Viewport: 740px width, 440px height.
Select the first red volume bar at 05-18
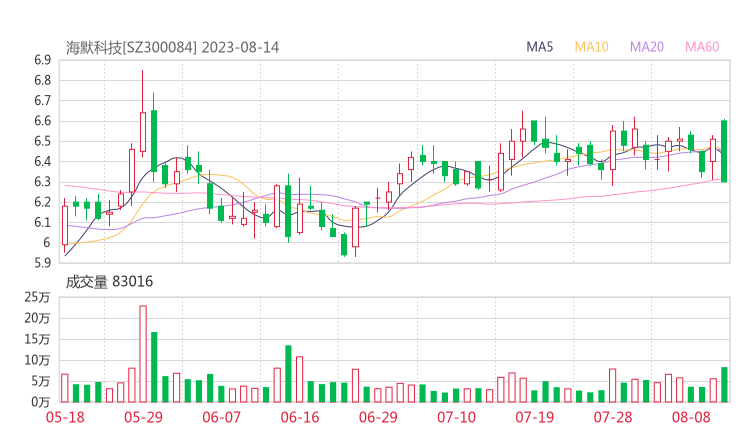click(65, 388)
